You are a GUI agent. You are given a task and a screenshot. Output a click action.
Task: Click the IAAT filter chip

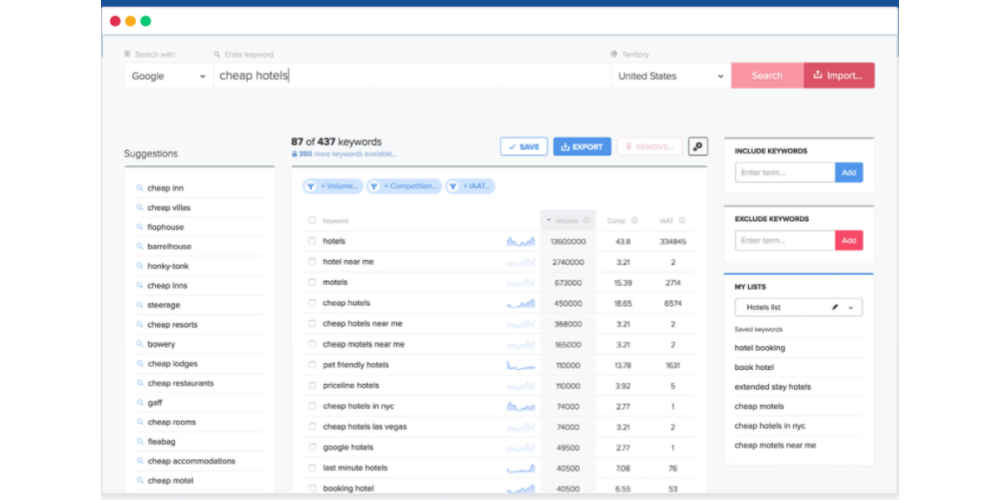[470, 186]
